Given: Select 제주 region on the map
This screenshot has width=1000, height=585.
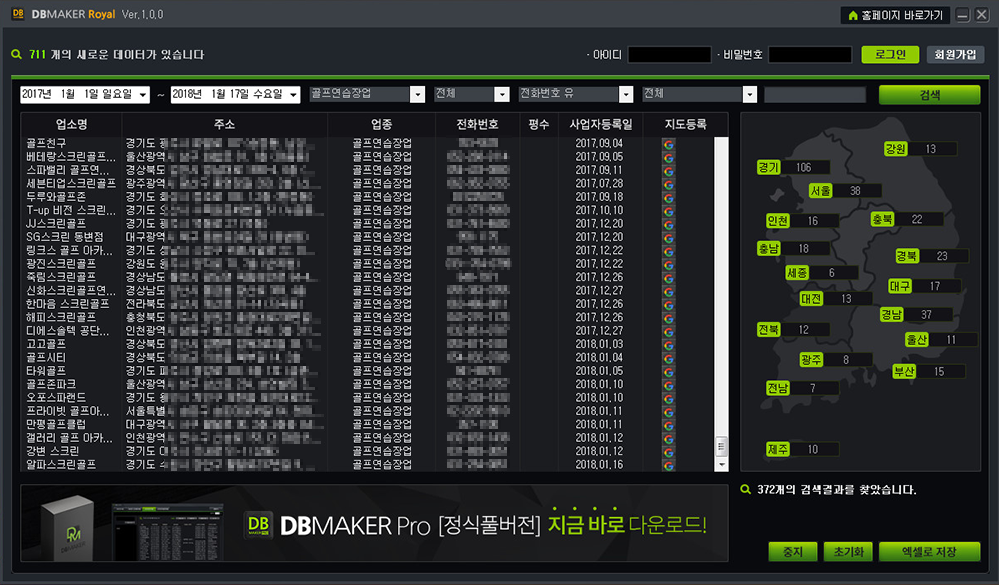Looking at the screenshot, I should tap(777, 449).
